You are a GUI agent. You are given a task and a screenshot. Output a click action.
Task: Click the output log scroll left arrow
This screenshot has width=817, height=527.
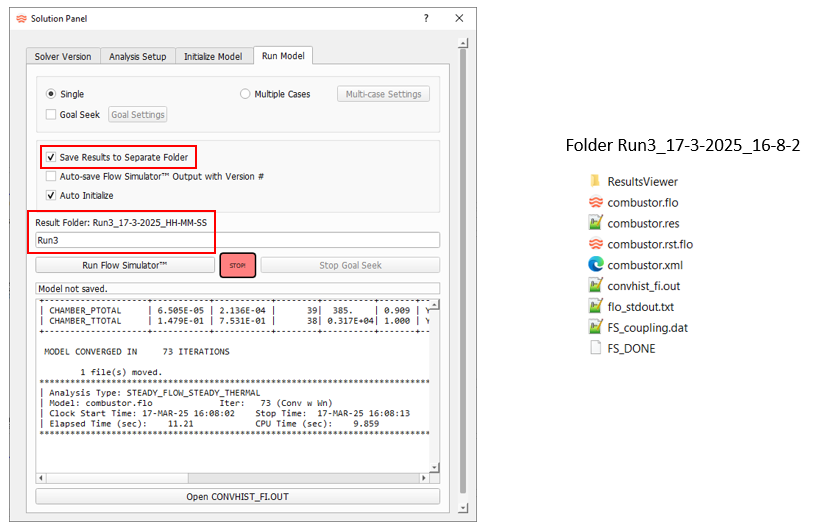(41, 478)
